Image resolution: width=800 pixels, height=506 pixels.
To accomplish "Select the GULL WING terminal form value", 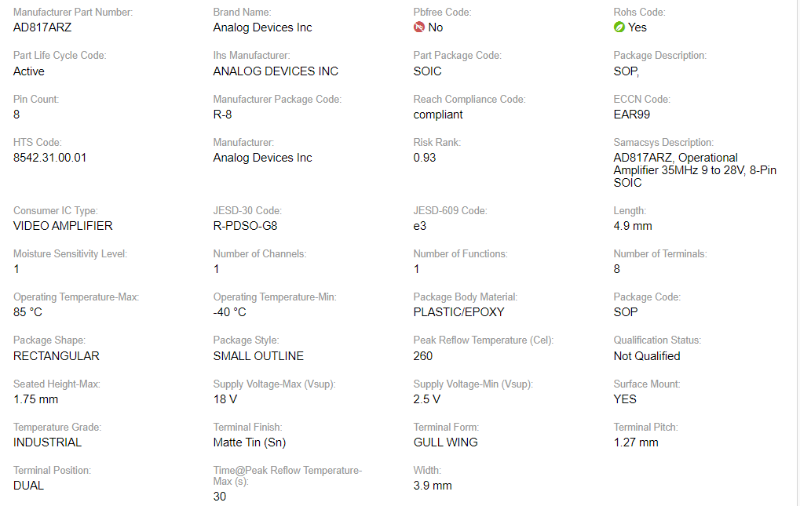I will point(445,442).
